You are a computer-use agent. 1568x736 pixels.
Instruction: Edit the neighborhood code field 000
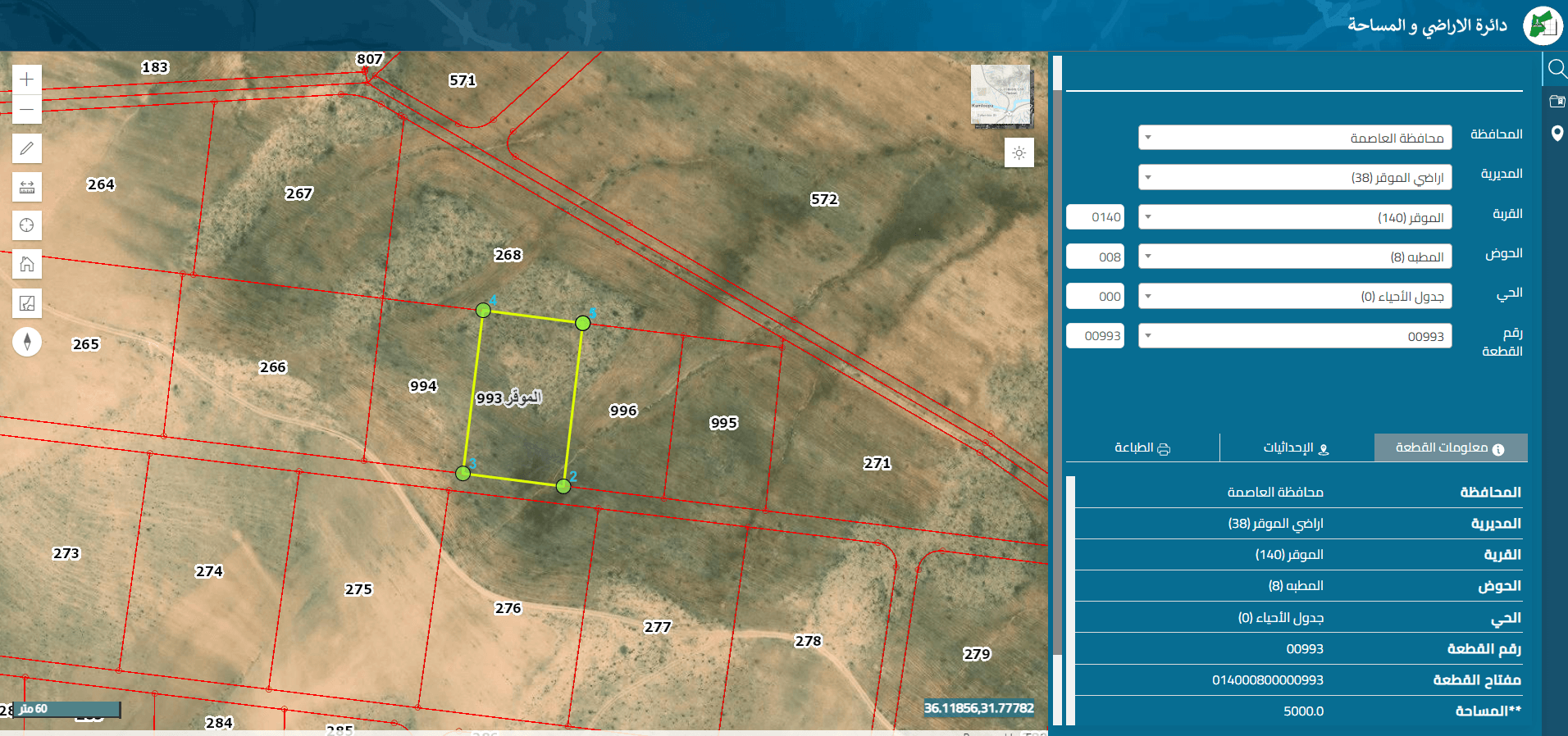1095,296
